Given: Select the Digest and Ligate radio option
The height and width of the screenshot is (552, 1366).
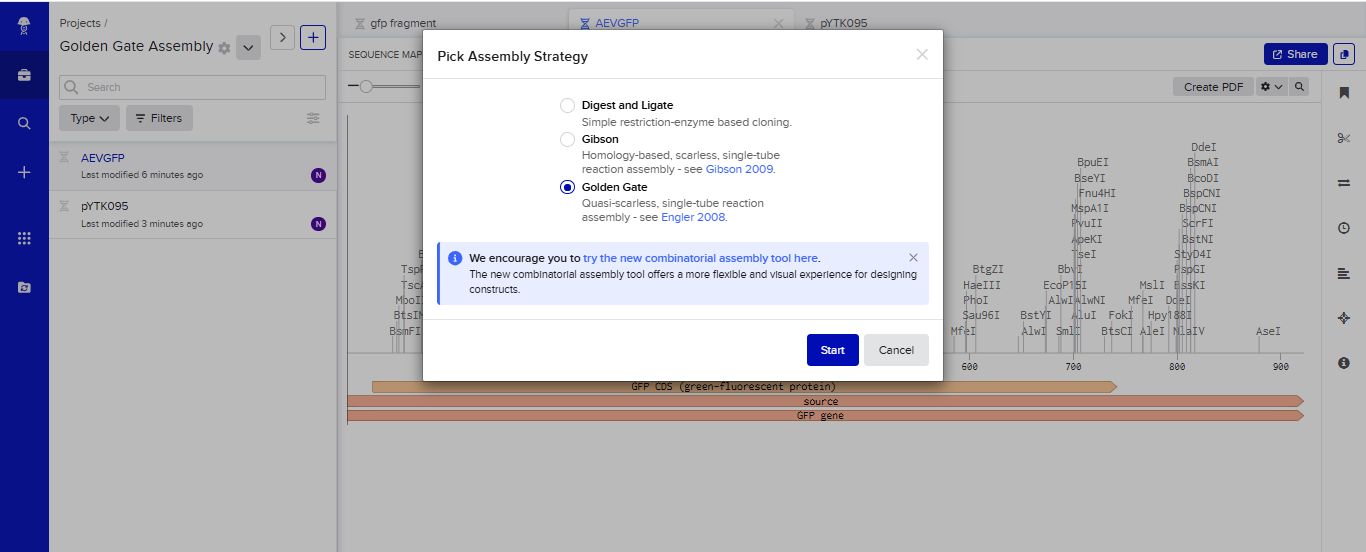Looking at the screenshot, I should (567, 105).
